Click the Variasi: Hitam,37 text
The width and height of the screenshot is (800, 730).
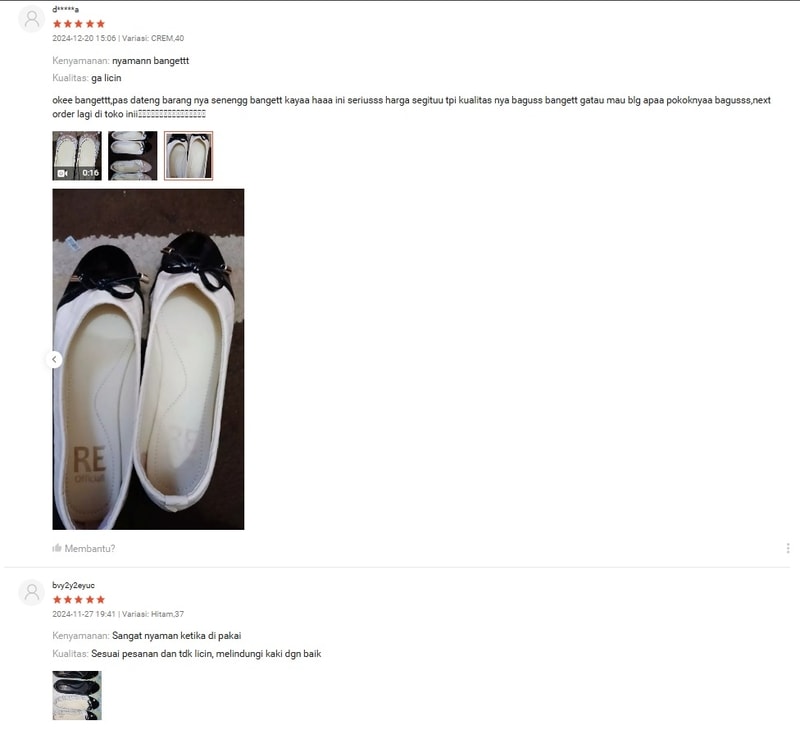click(153, 614)
